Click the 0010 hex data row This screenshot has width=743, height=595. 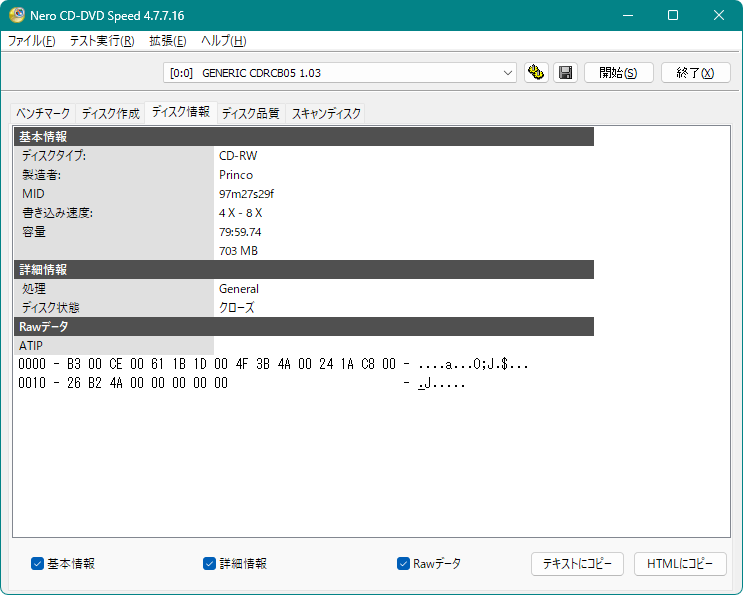(x=242, y=383)
